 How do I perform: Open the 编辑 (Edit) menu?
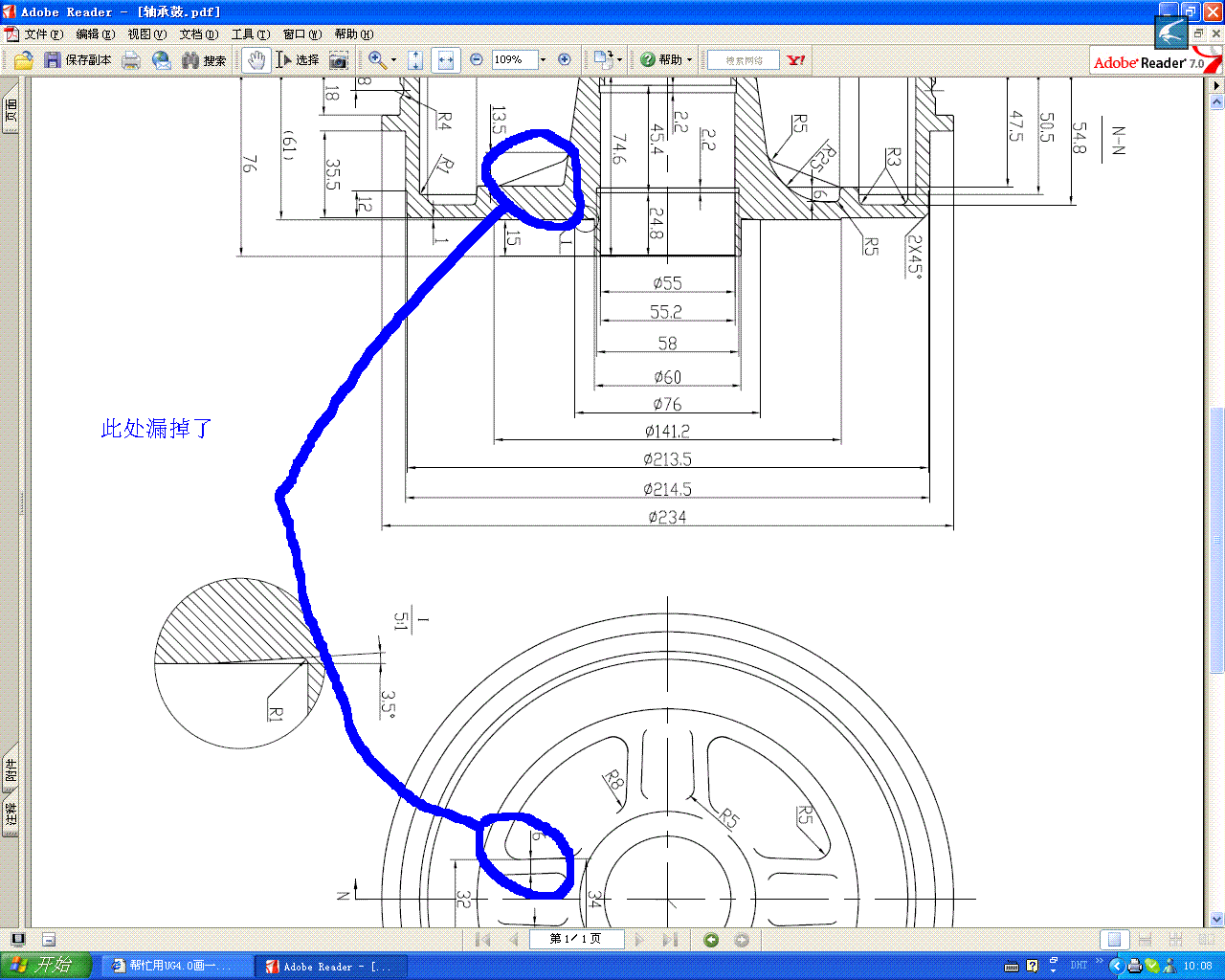tap(95, 34)
